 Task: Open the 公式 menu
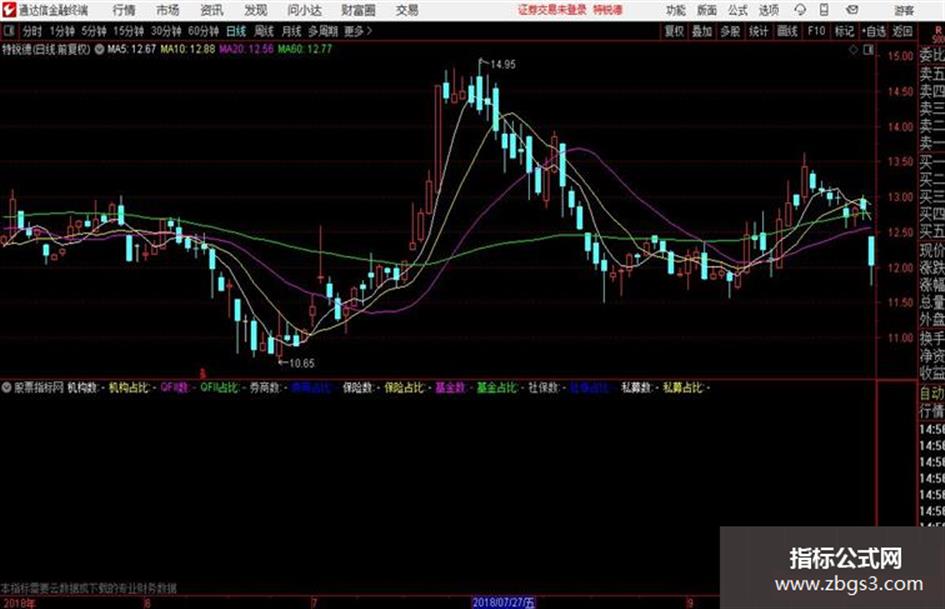click(x=738, y=10)
